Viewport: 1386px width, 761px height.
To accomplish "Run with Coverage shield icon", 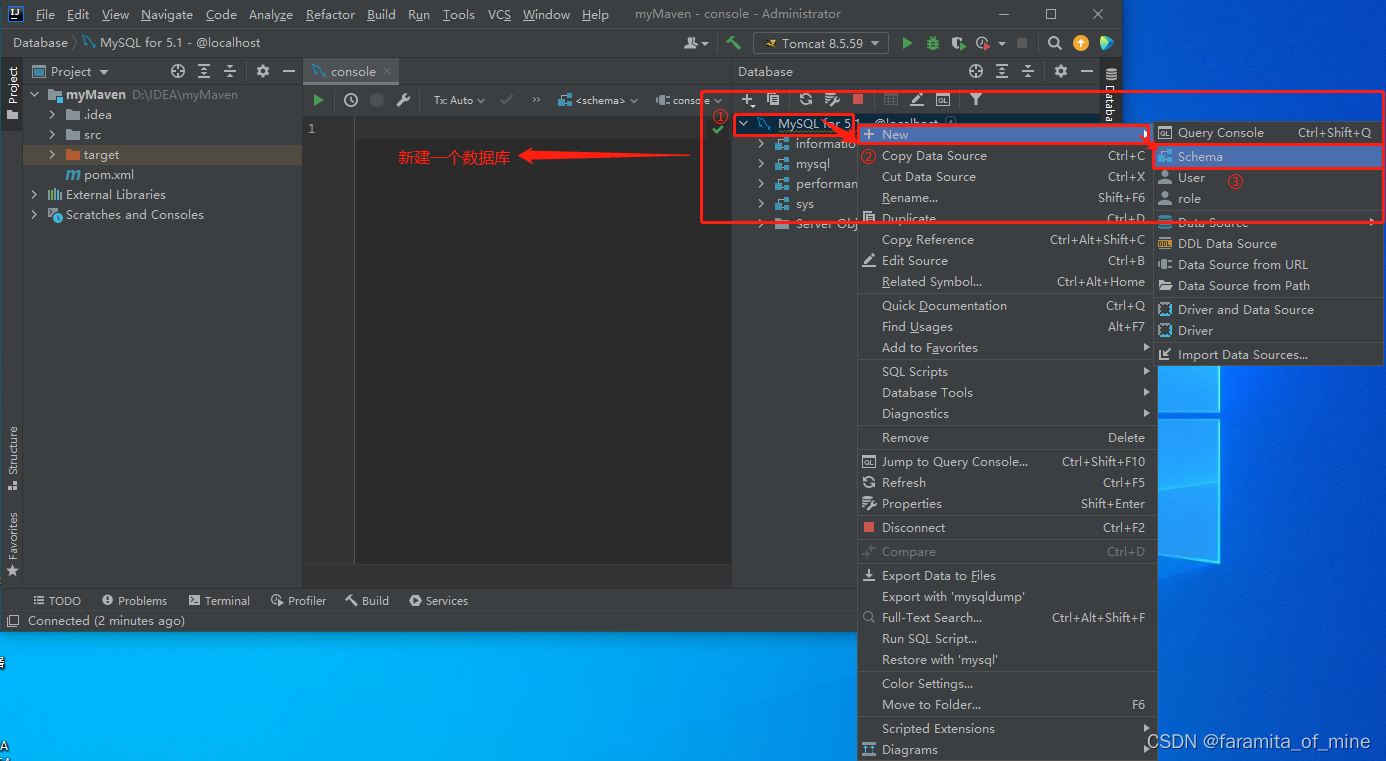I will (958, 43).
